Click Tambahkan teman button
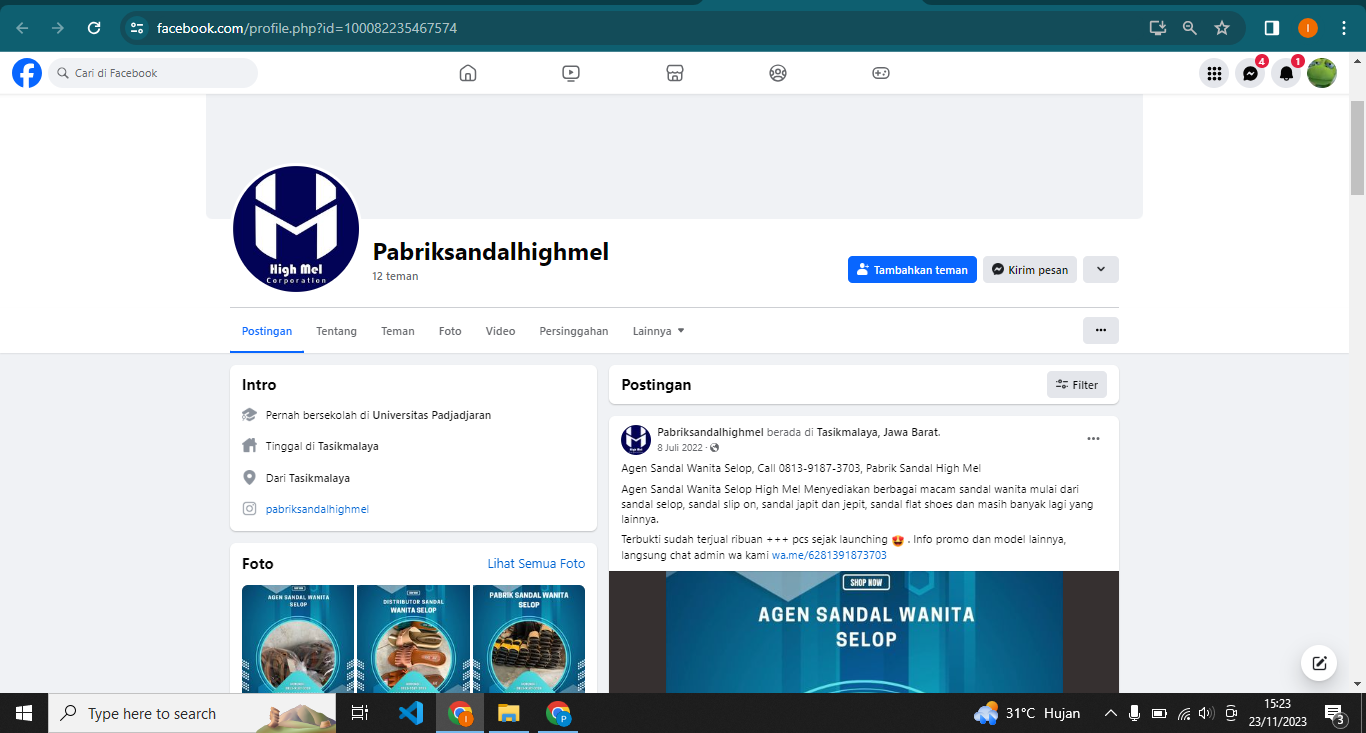This screenshot has height=733, width=1366. [912, 270]
